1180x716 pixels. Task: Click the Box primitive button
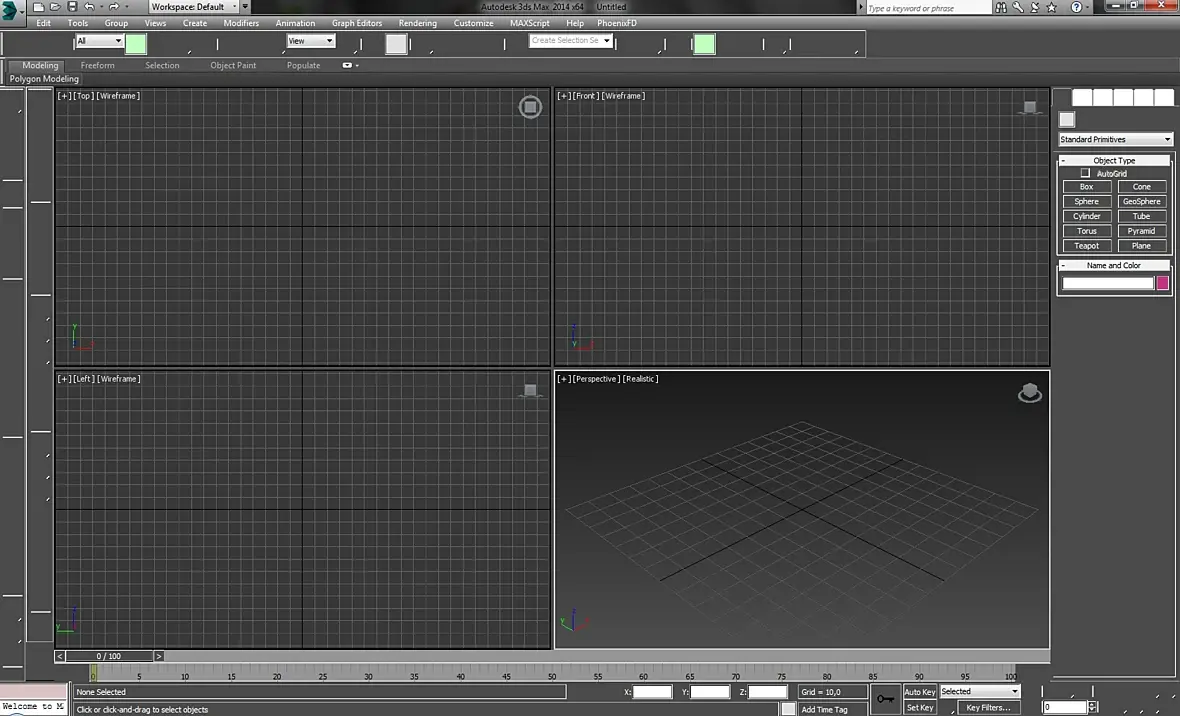(1087, 187)
